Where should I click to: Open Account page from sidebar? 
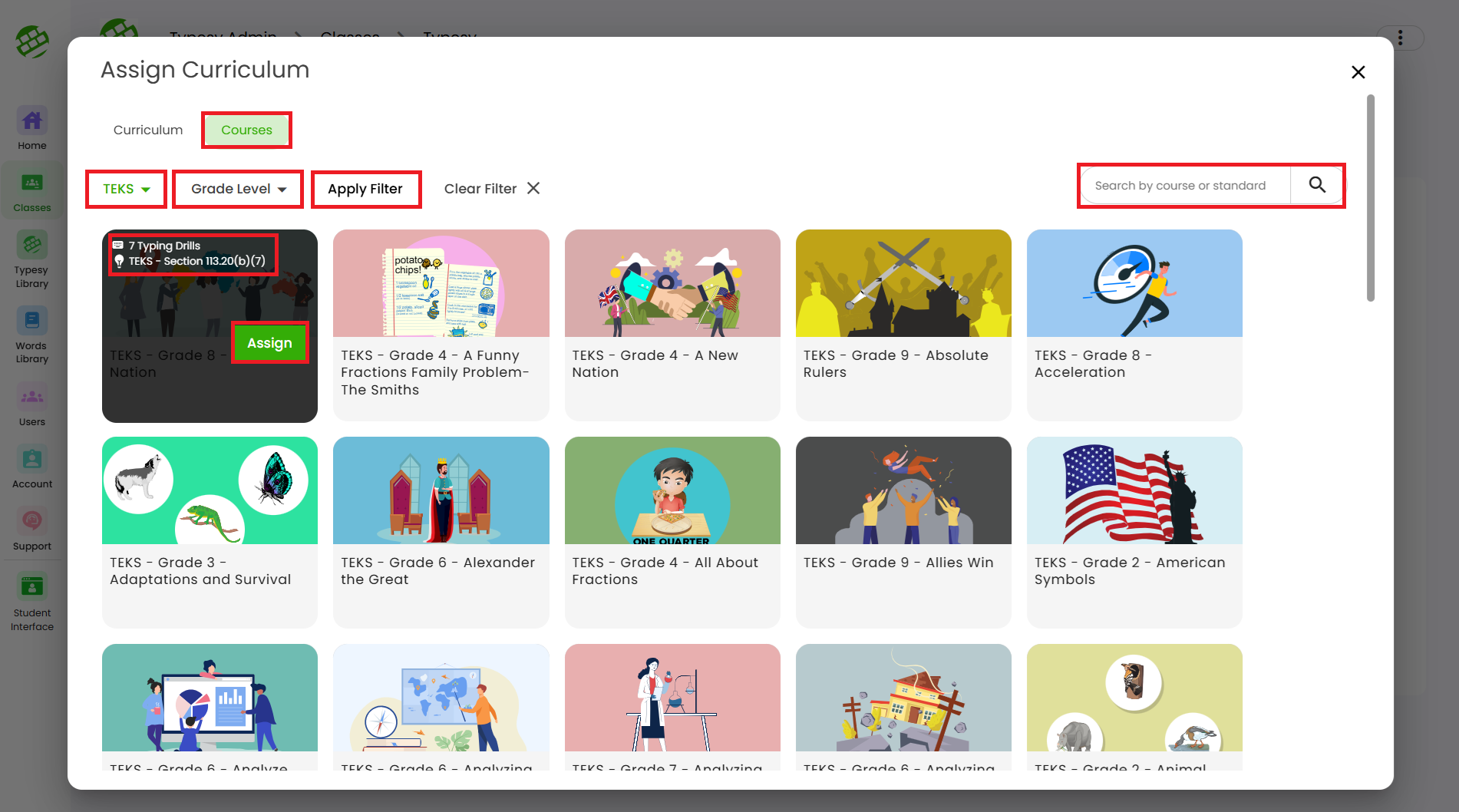(32, 467)
